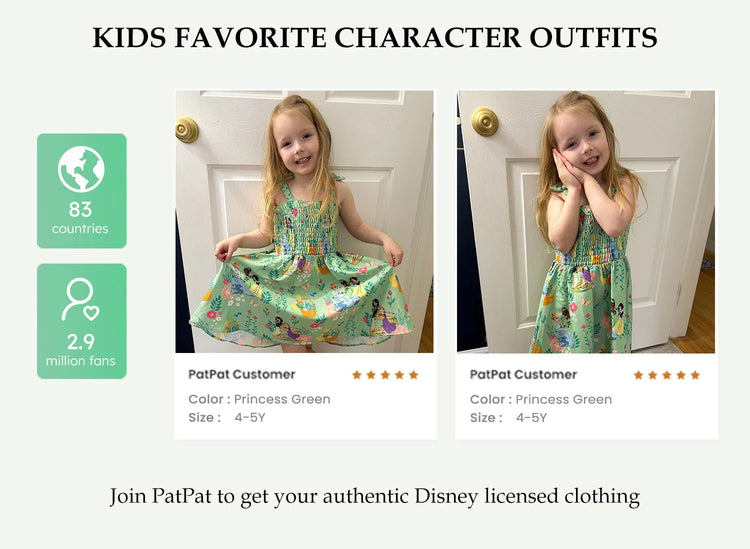
Task: Click first star in left review rating
Action: (x=357, y=375)
